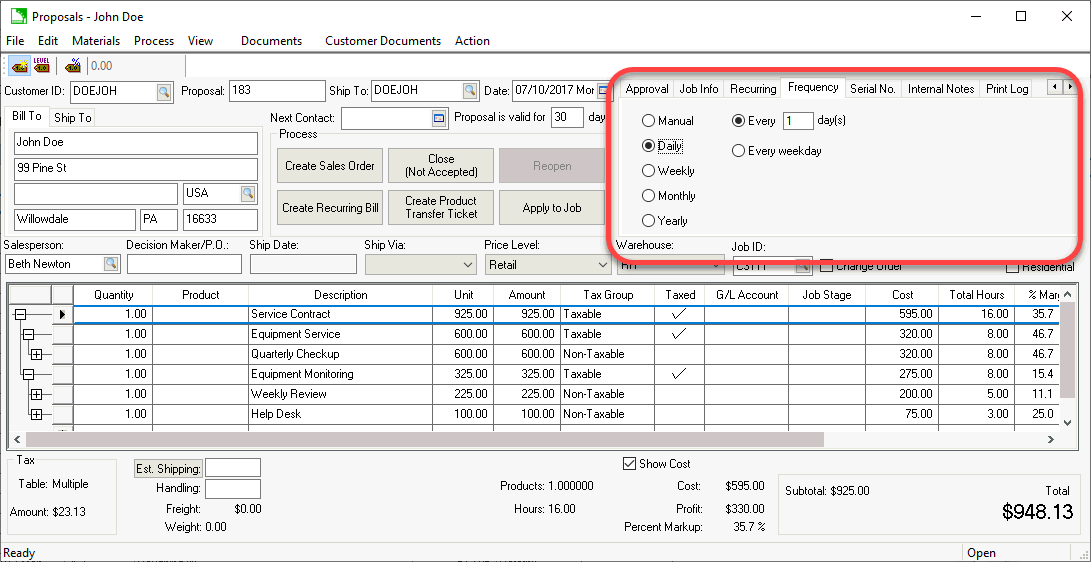
Task: Open Customer ID lookup magnifier
Action: tap(163, 91)
